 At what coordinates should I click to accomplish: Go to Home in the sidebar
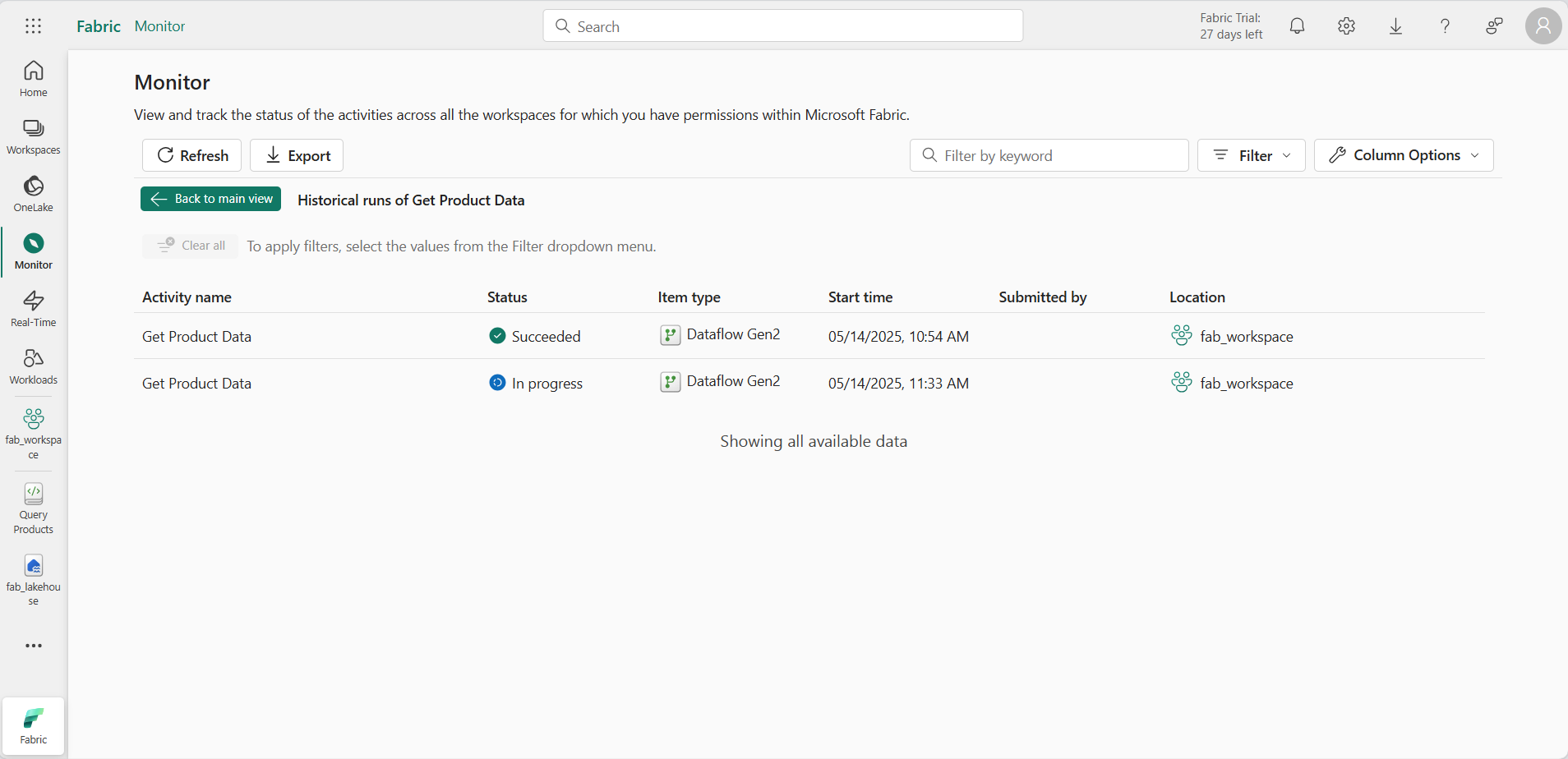(x=34, y=79)
